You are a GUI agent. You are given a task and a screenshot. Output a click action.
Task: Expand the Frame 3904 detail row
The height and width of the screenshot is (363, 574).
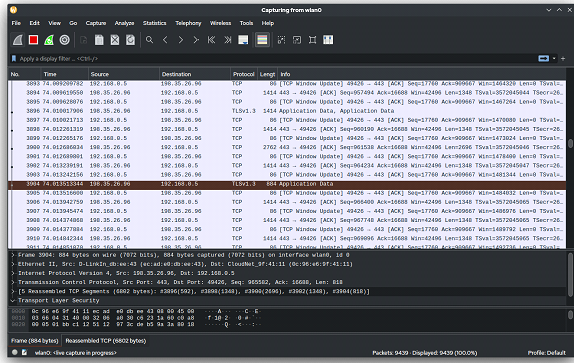tap(13, 255)
